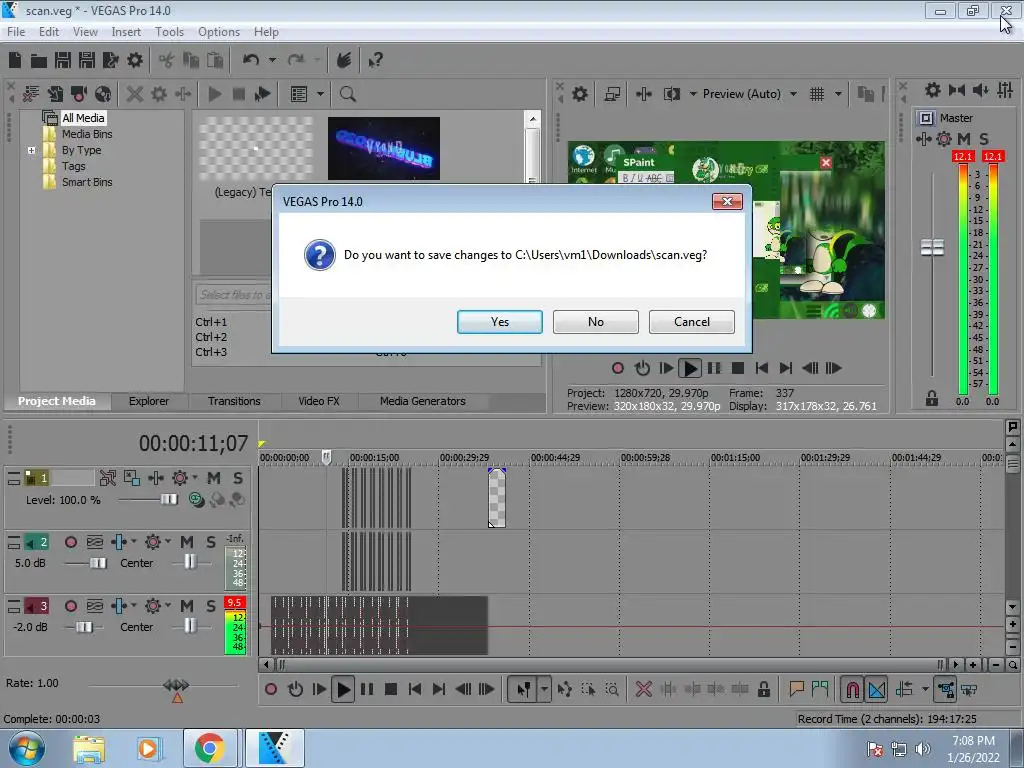Open the Insert menu
The width and height of the screenshot is (1024, 768).
(x=126, y=31)
